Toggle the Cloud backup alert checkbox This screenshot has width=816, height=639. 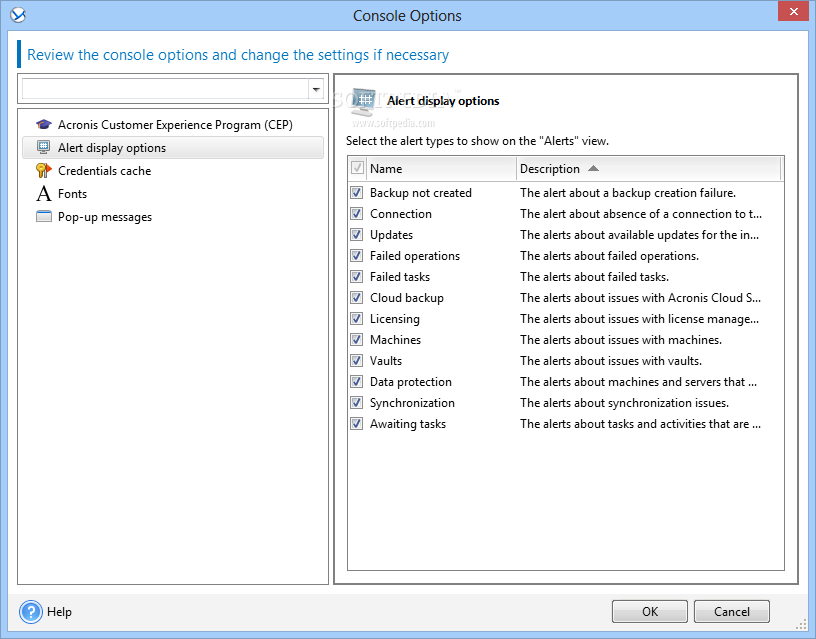pos(356,298)
